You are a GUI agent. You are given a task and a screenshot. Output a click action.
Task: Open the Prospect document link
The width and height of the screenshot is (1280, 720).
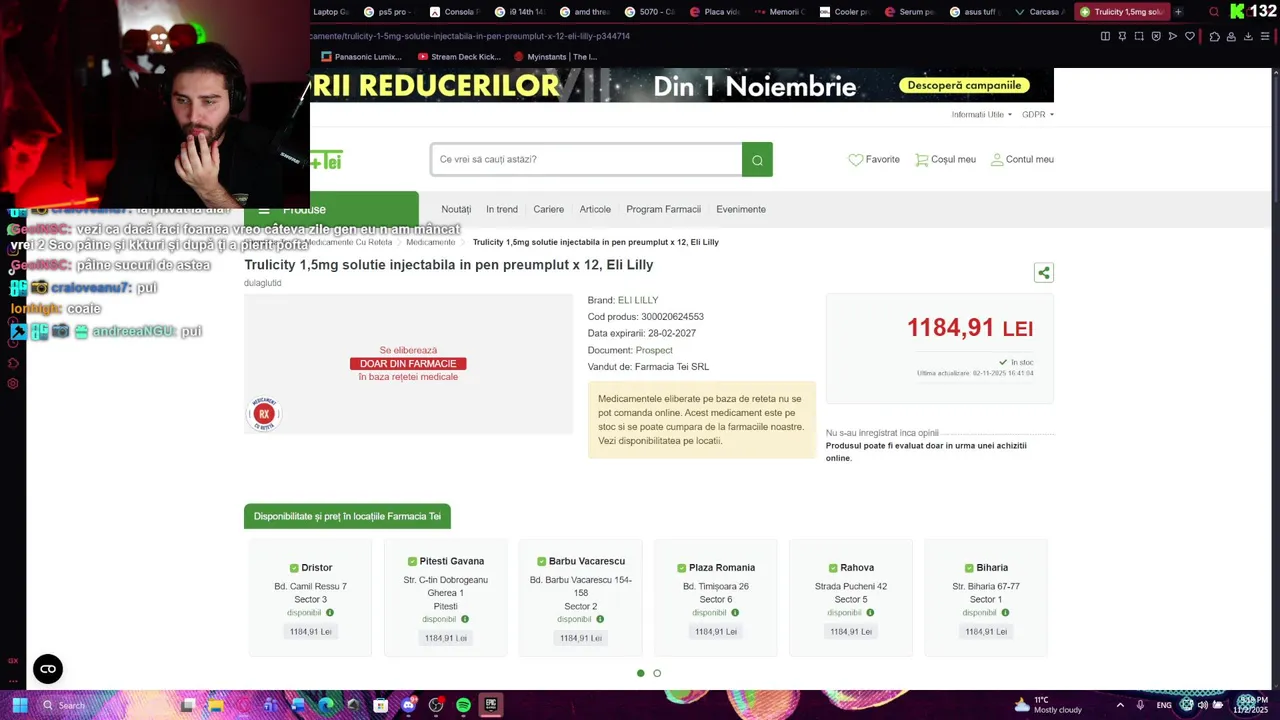(654, 350)
